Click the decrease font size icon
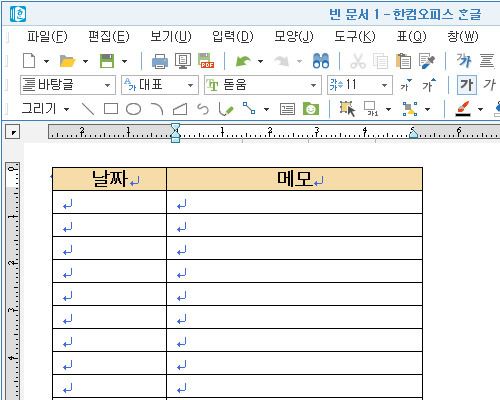Screen dimensions: 500x400 point(406,85)
